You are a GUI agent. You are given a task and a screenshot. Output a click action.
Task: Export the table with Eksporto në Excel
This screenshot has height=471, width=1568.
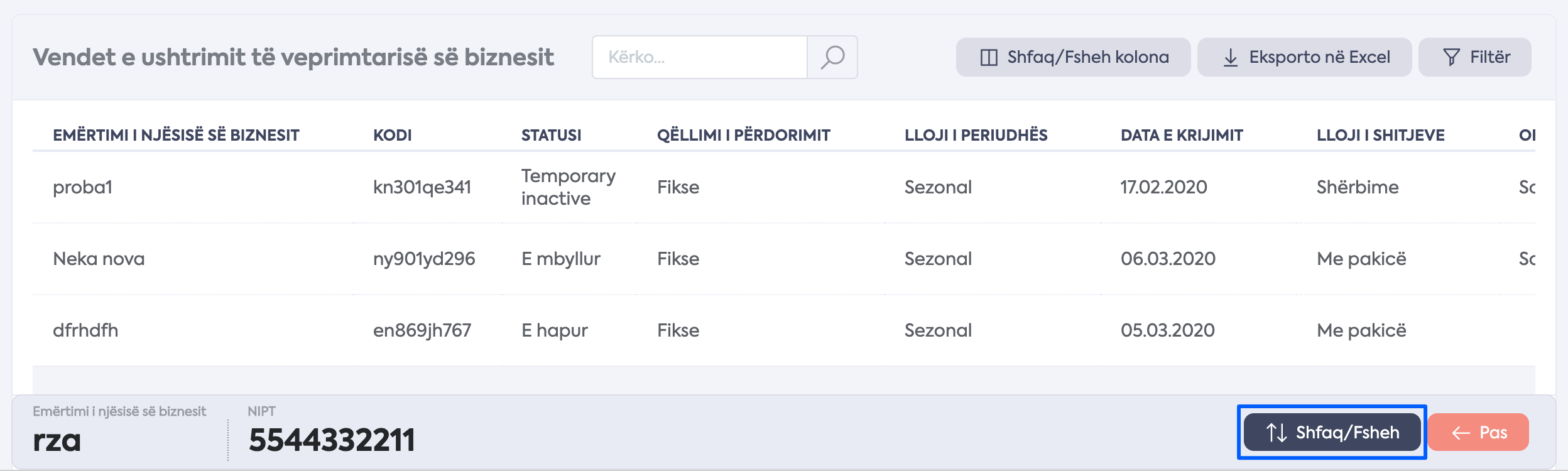1304,57
